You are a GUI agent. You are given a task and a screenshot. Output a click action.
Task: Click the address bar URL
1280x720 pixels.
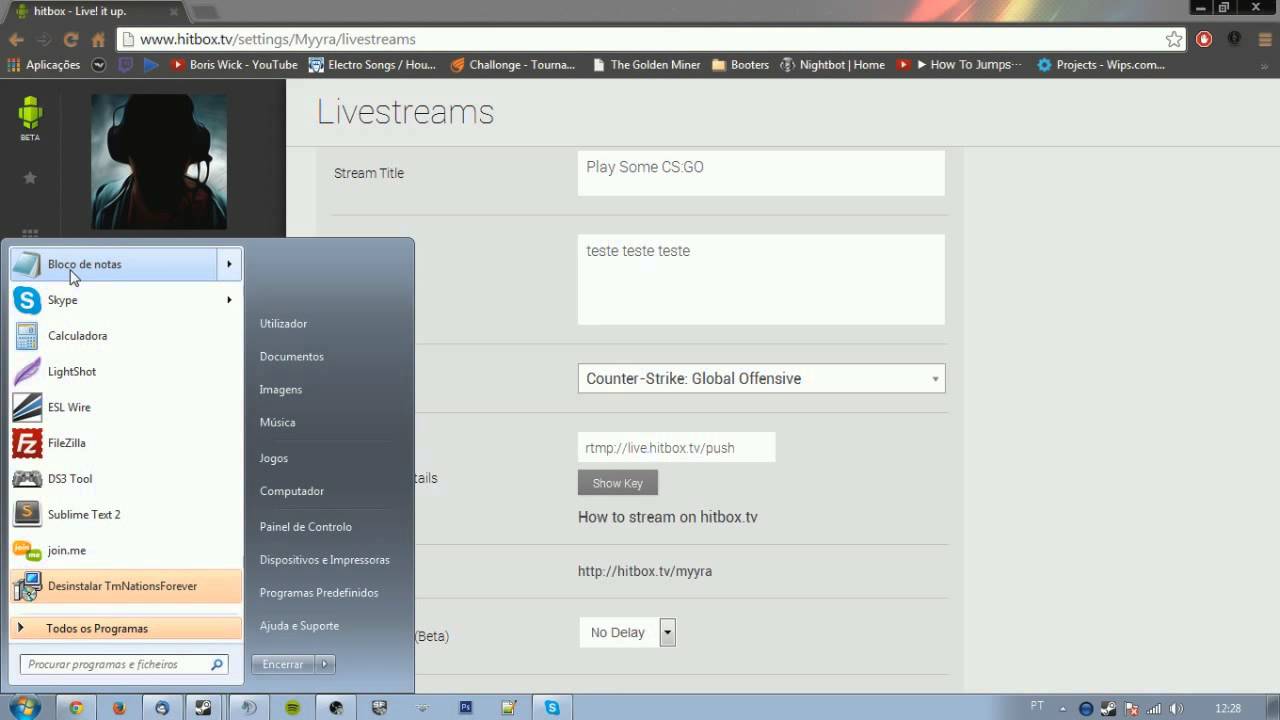(x=278, y=39)
